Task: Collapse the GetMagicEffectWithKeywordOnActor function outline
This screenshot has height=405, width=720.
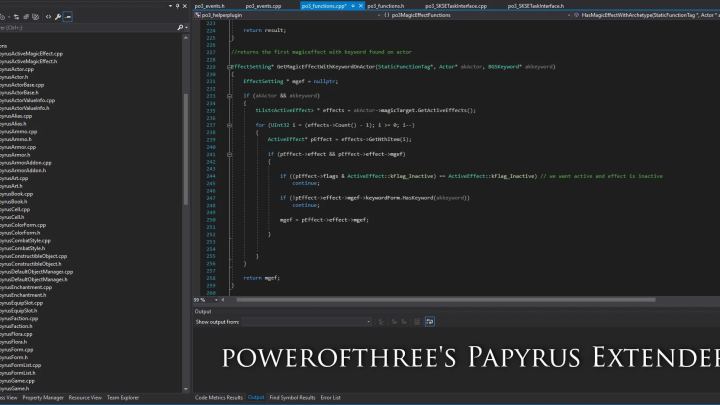Action: coord(229,67)
